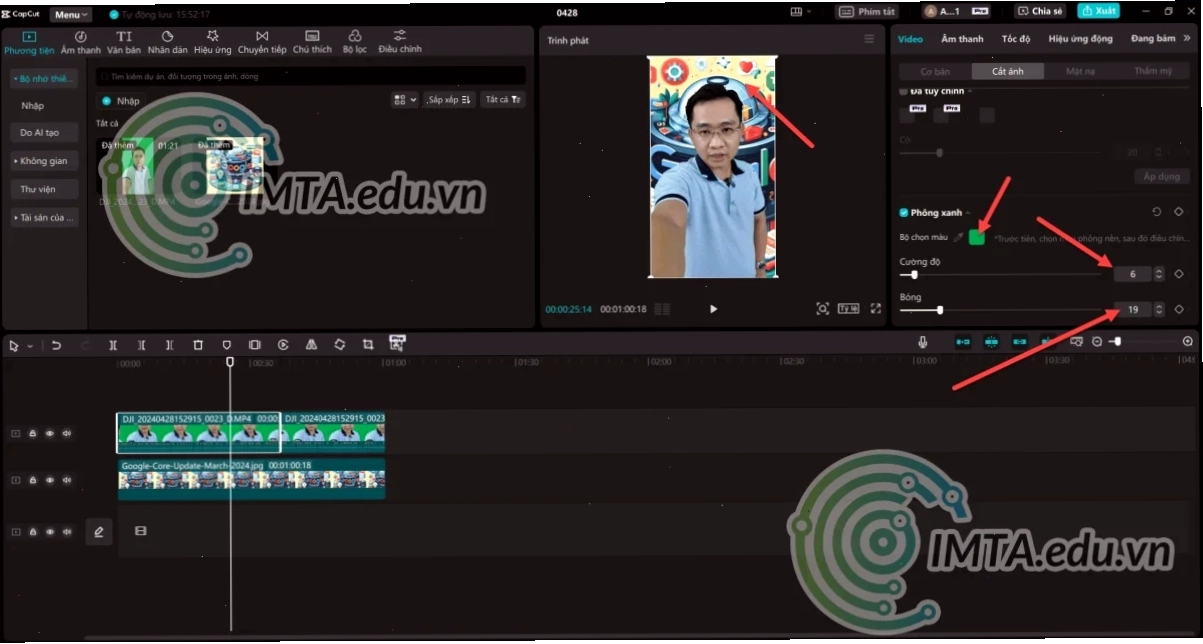Click the Xuất export button
The width and height of the screenshot is (1203, 644).
click(x=1098, y=11)
